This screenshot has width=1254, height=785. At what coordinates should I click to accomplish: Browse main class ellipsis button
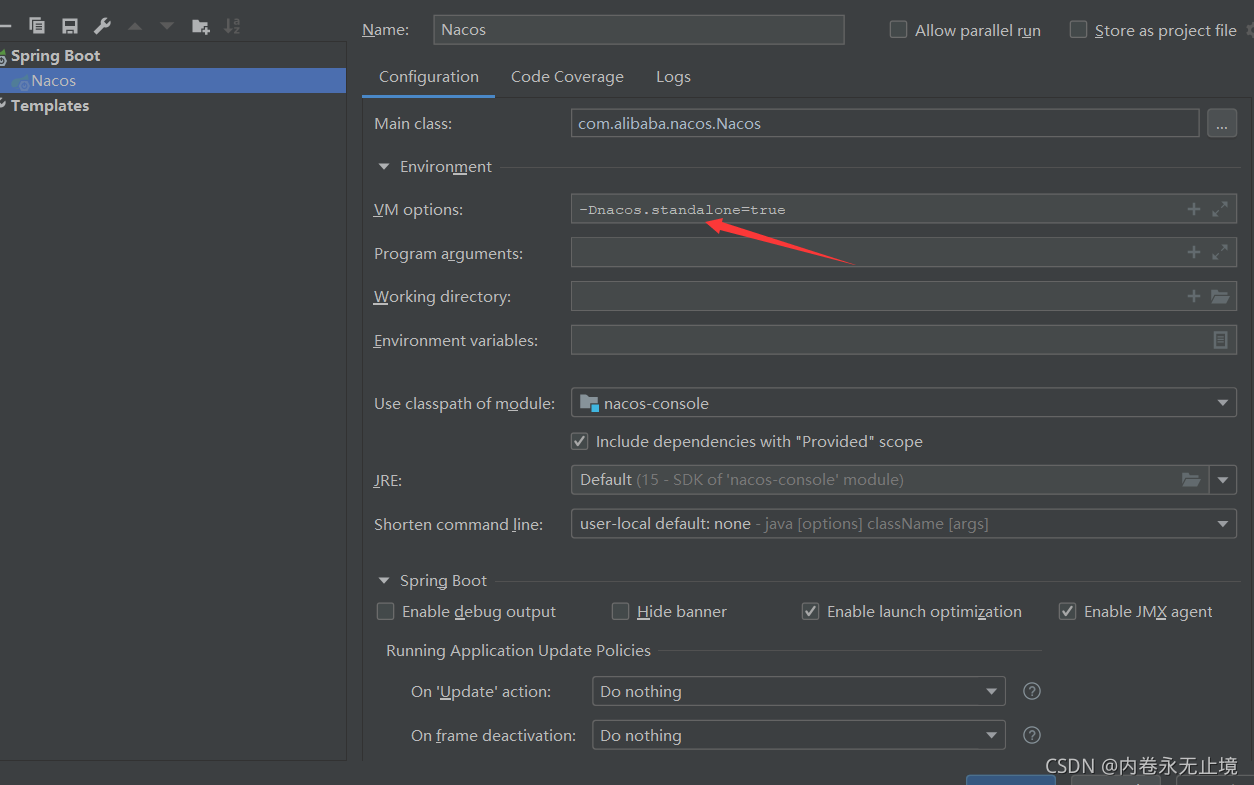[1222, 124]
